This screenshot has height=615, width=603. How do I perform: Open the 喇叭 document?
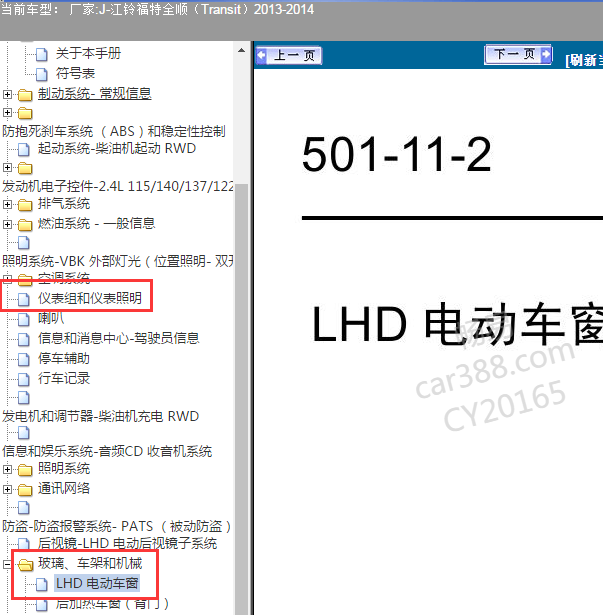tap(51, 318)
